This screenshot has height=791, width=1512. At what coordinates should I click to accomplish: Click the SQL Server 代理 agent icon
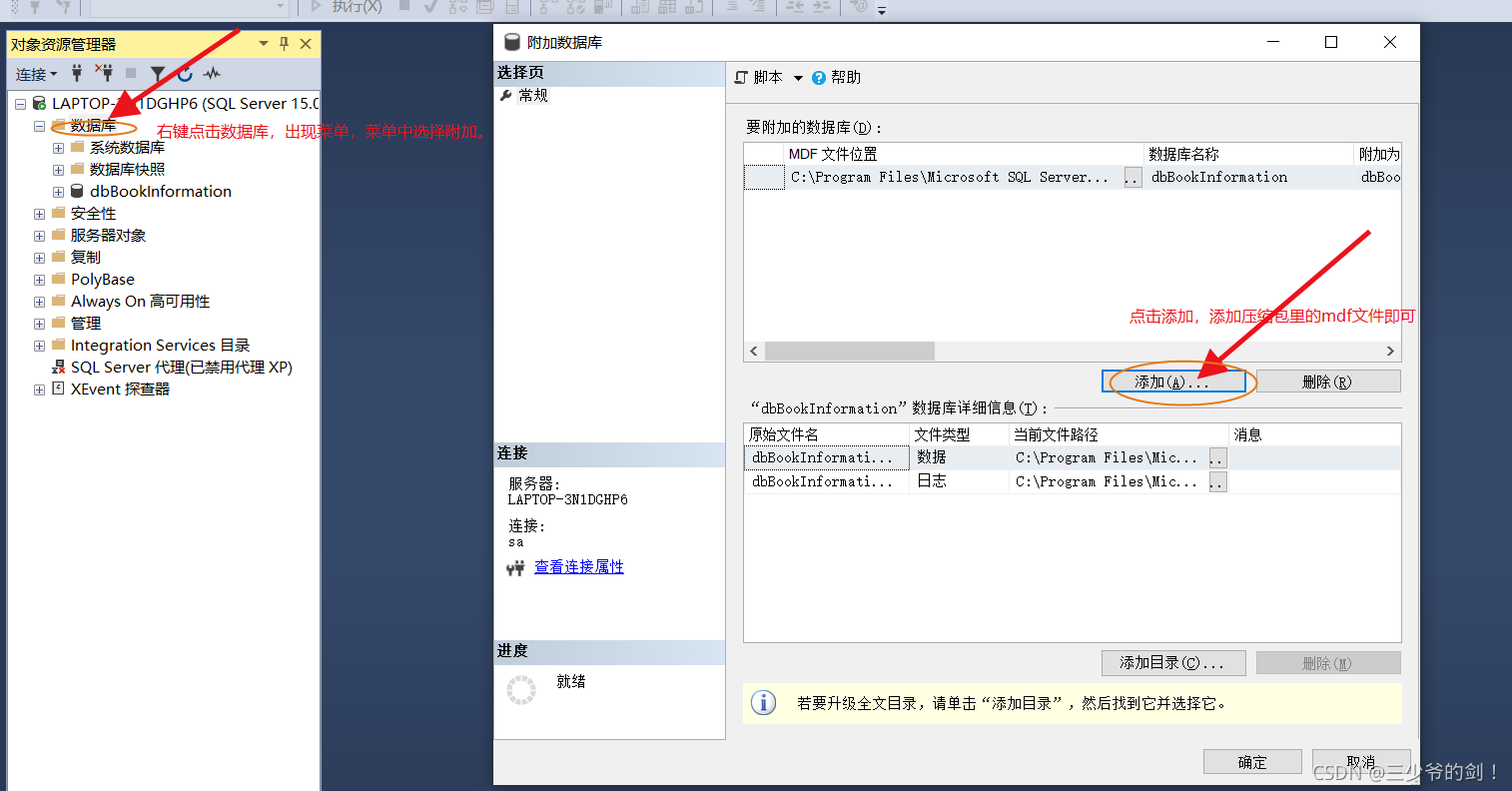58,367
